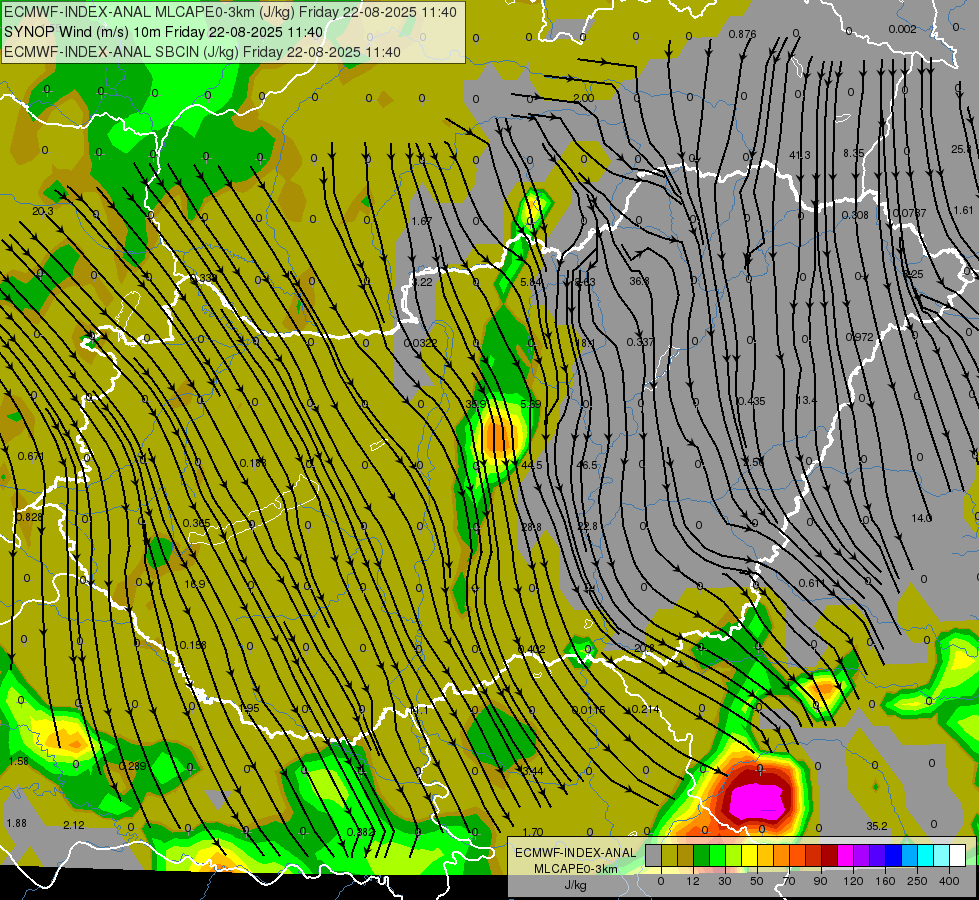Click the legend tick value '12'
Image resolution: width=979 pixels, height=900 pixels.
tap(692, 881)
